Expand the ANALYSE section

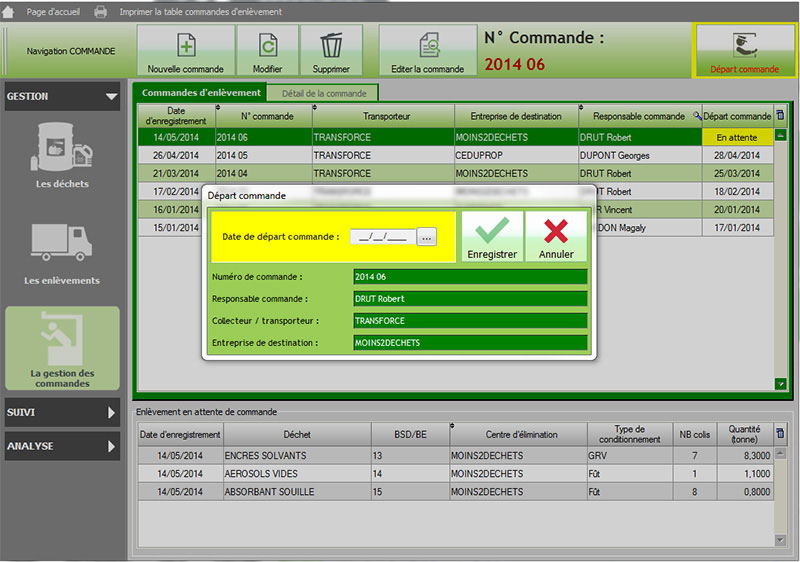(x=62, y=446)
